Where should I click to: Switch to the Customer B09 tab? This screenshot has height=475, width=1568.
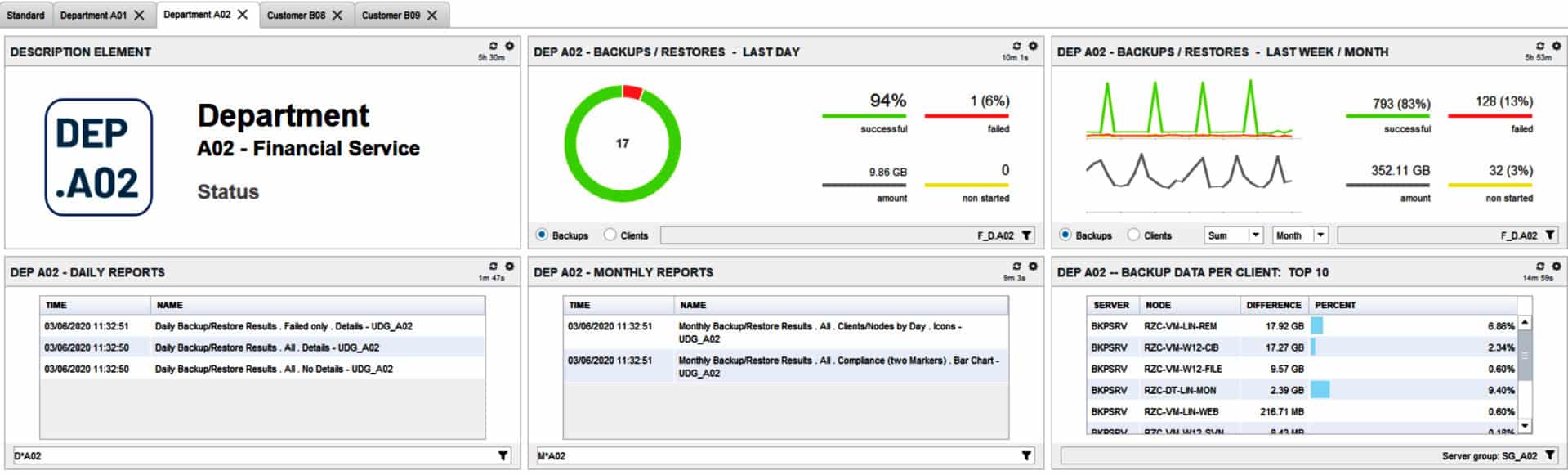coord(391,16)
